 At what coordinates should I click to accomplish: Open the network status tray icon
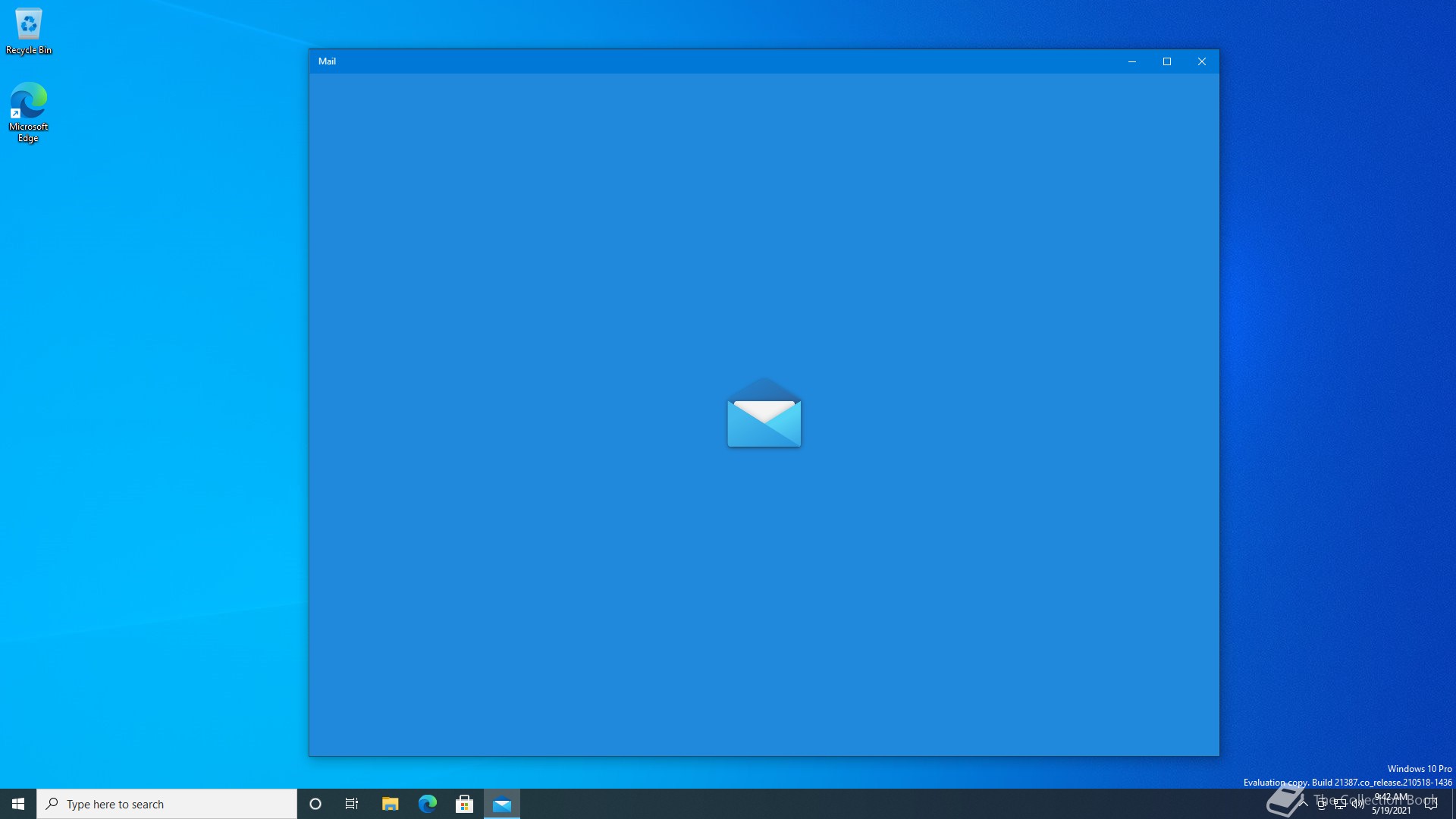[x=1340, y=804]
